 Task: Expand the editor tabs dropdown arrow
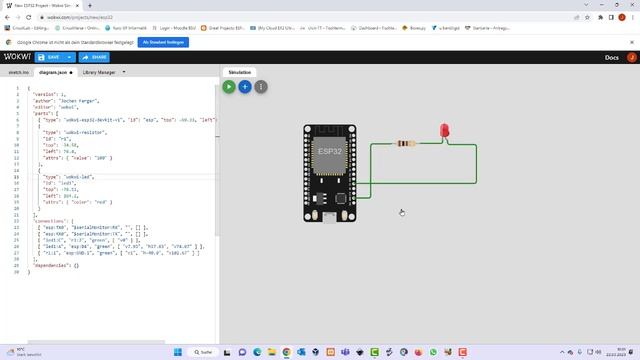[x=124, y=72]
